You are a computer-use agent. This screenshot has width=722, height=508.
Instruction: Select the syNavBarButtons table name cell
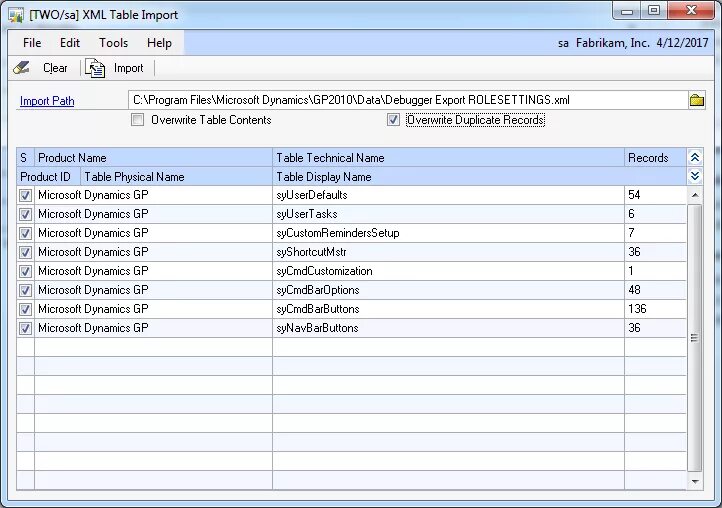[448, 328]
